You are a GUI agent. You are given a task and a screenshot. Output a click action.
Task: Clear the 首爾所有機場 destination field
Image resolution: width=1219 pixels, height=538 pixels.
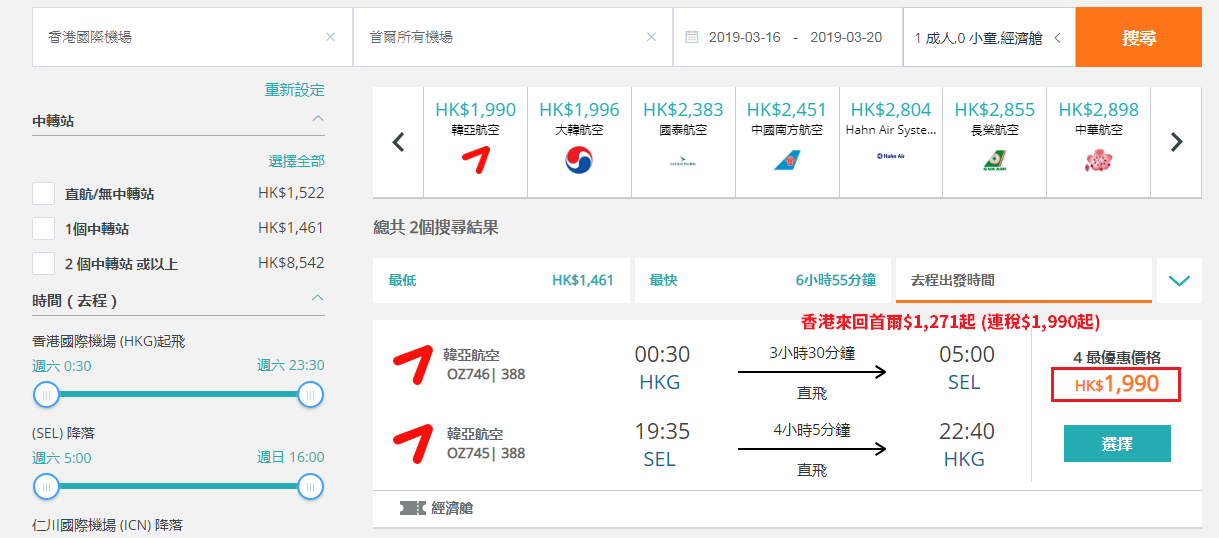point(651,37)
